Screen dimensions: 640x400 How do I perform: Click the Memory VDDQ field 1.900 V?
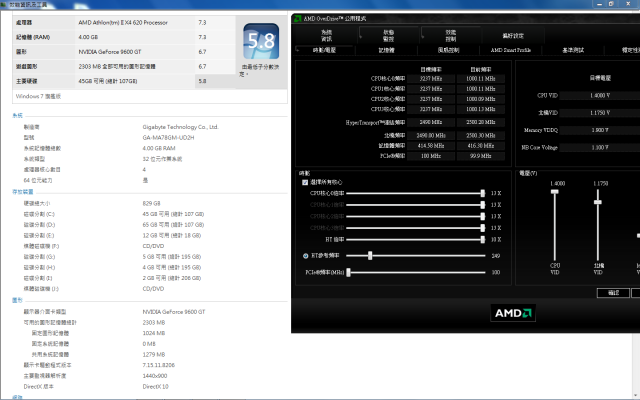coord(600,130)
